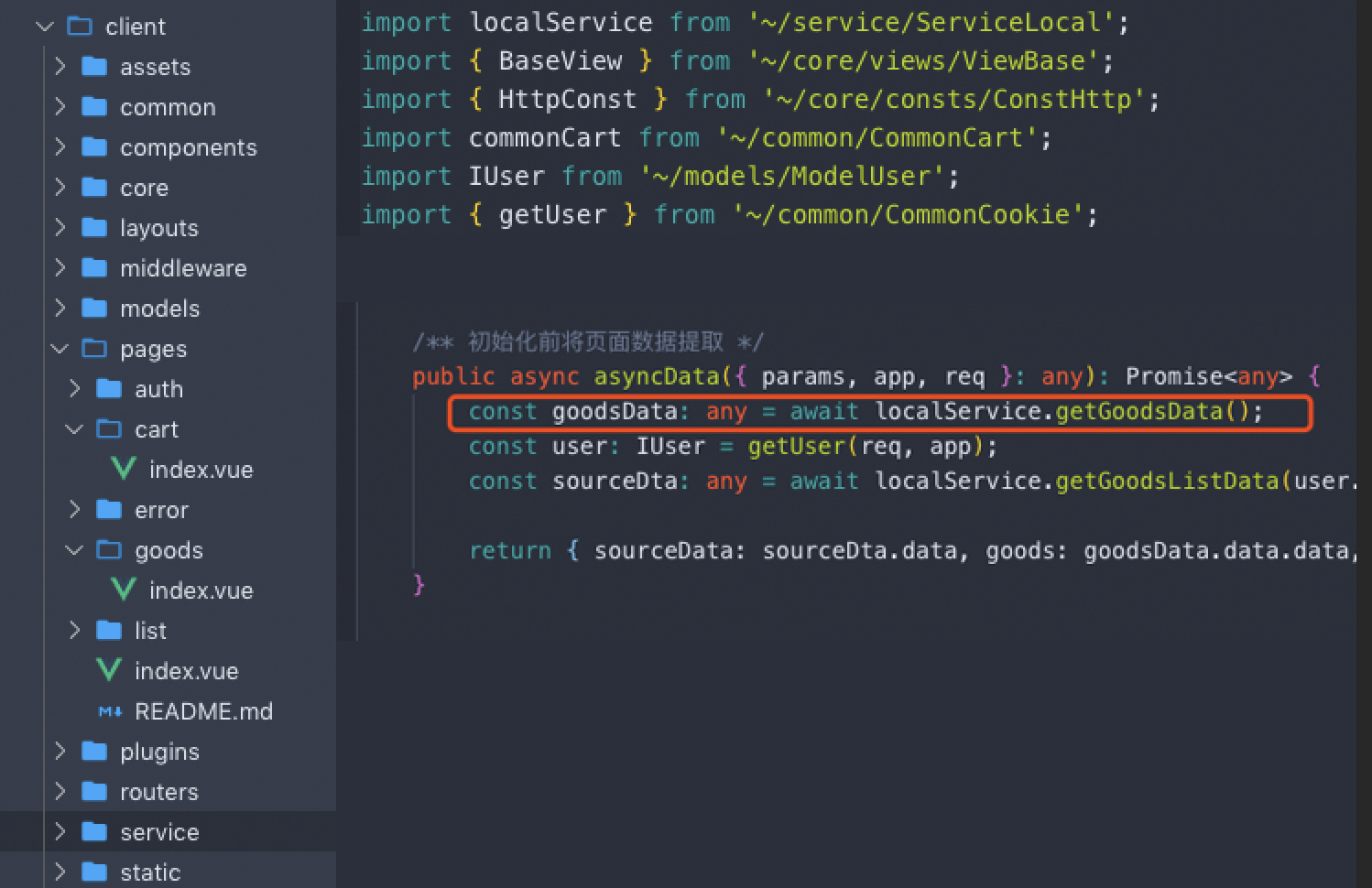The width and height of the screenshot is (1372, 888).
Task: Collapse the cart folder chevron
Action: click(x=74, y=429)
